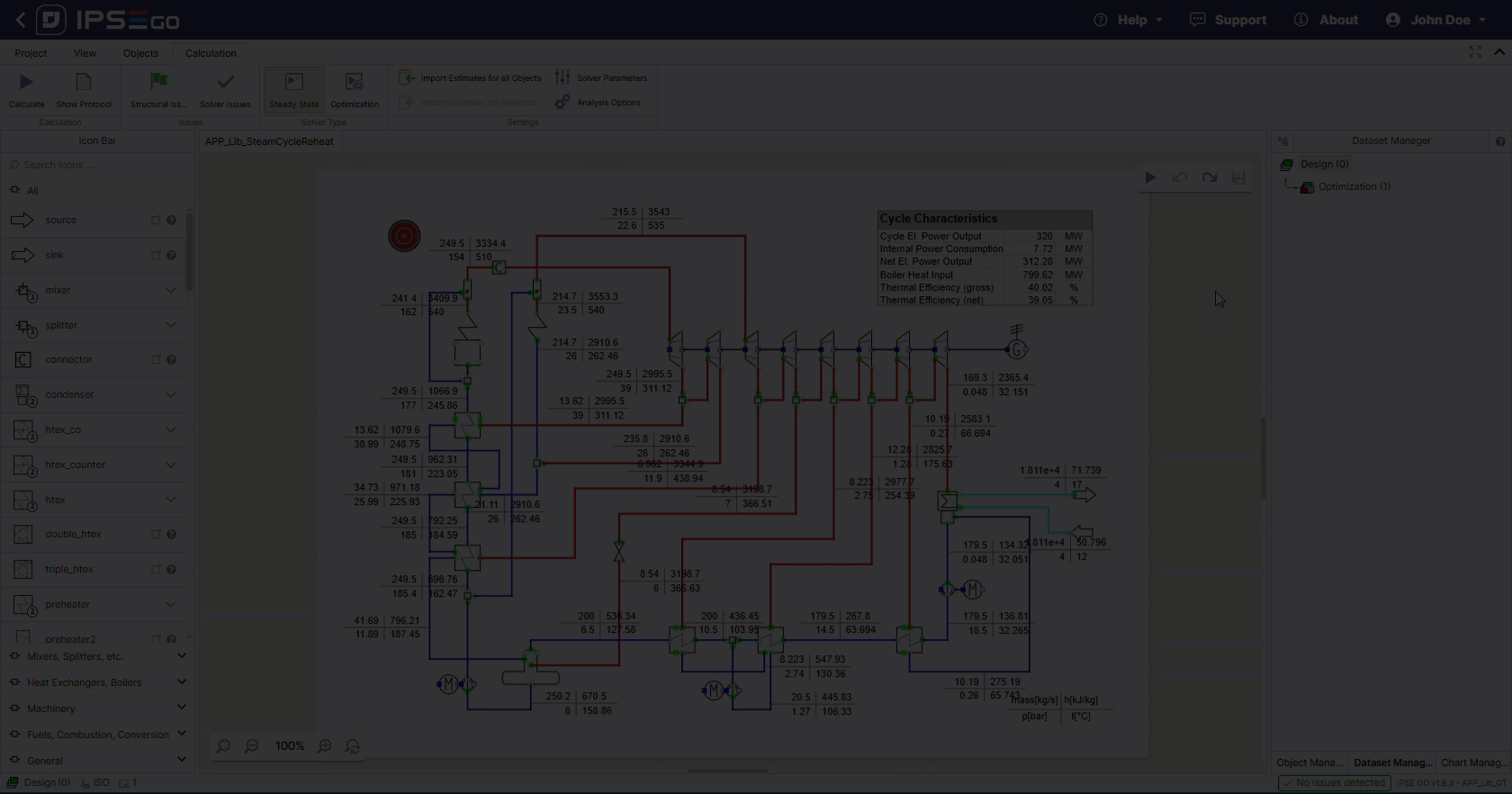Click the Search Icons input field
This screenshot has width=1512, height=794.
tap(99, 165)
